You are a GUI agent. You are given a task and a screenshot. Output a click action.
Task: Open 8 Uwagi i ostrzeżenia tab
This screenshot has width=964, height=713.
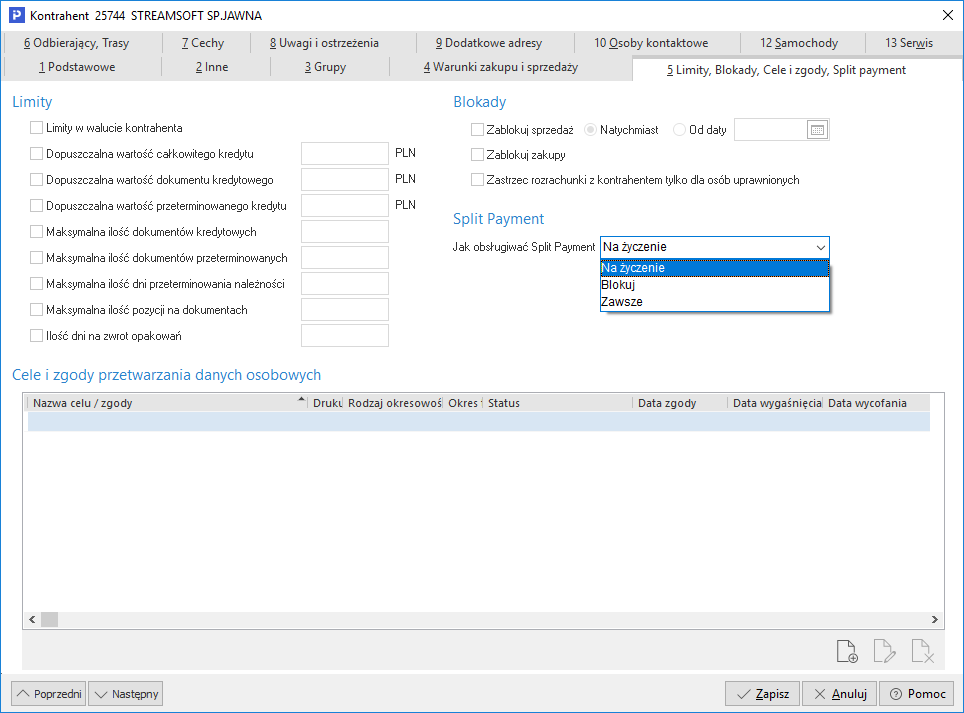click(x=324, y=43)
